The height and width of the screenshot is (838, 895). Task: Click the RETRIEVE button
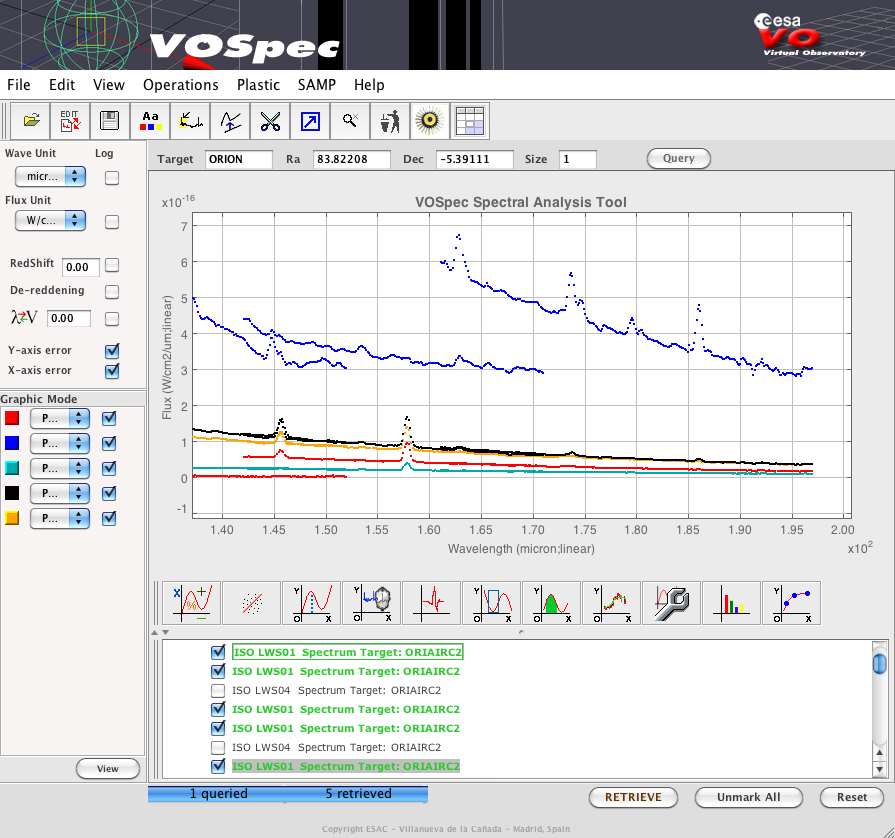[633, 797]
